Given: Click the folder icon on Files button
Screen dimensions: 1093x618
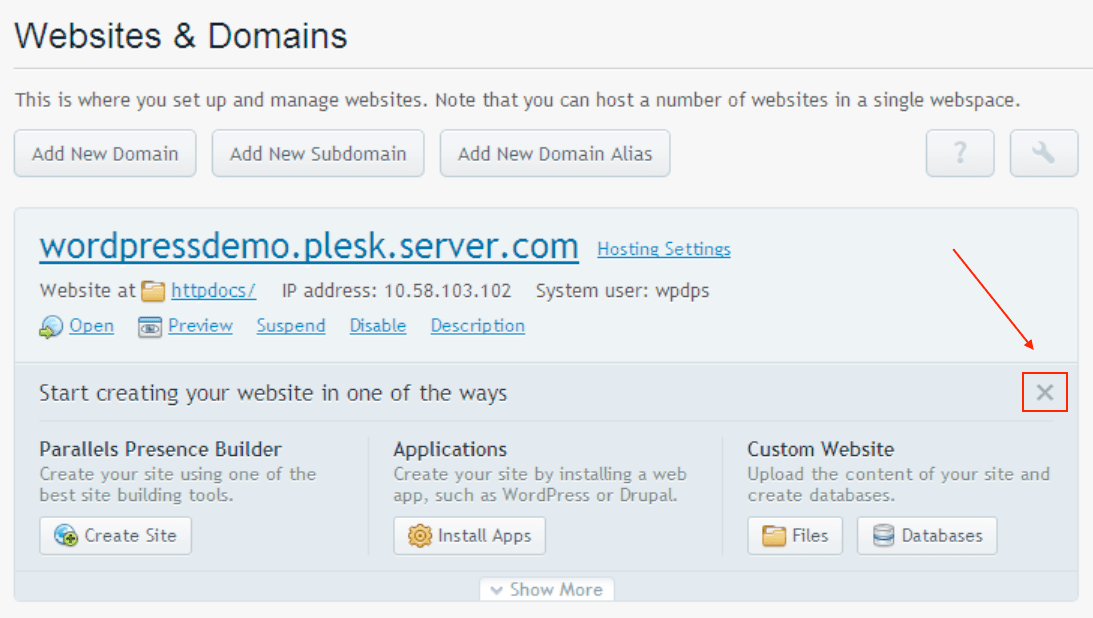Looking at the screenshot, I should coord(774,536).
